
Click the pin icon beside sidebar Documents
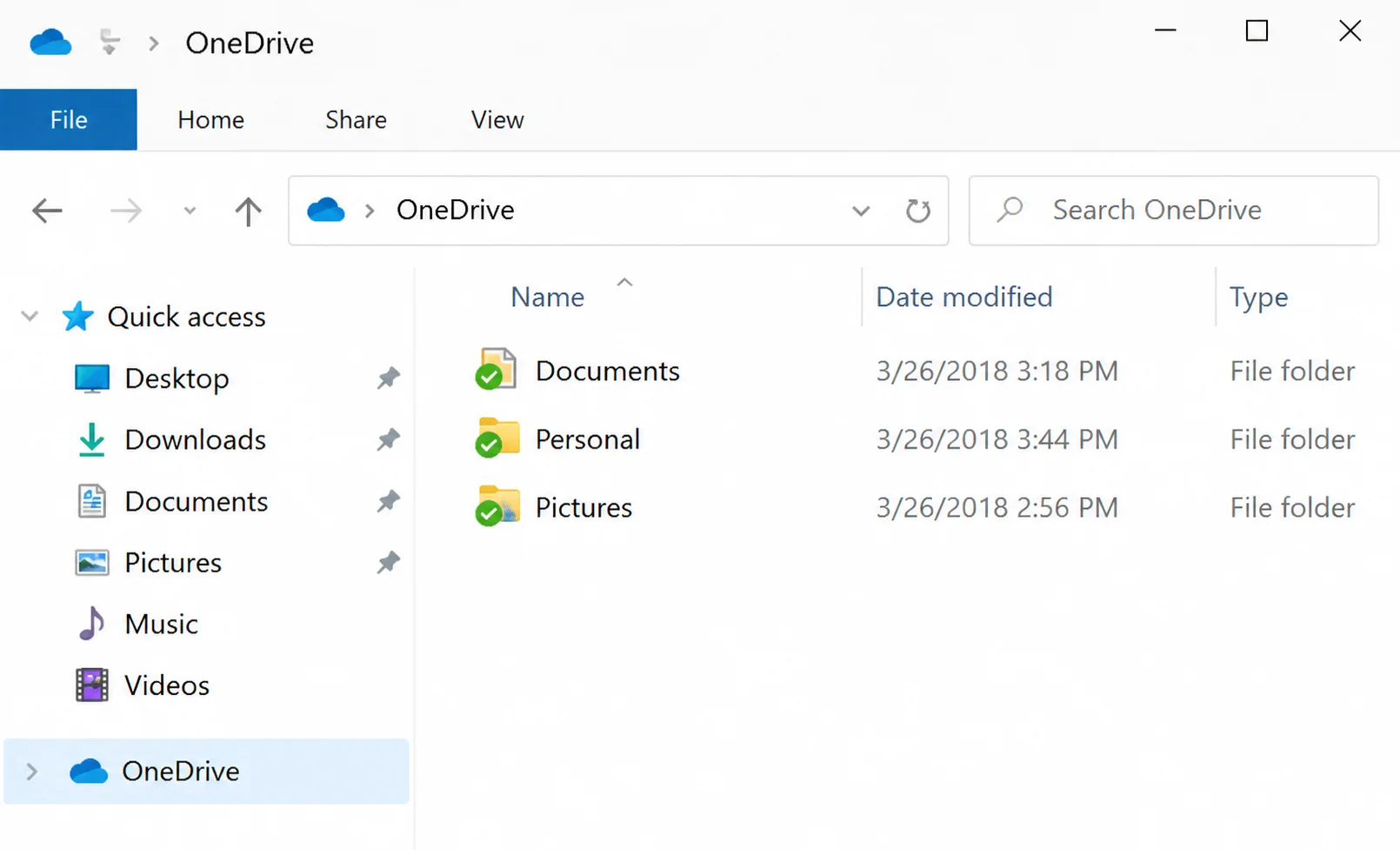[388, 502]
